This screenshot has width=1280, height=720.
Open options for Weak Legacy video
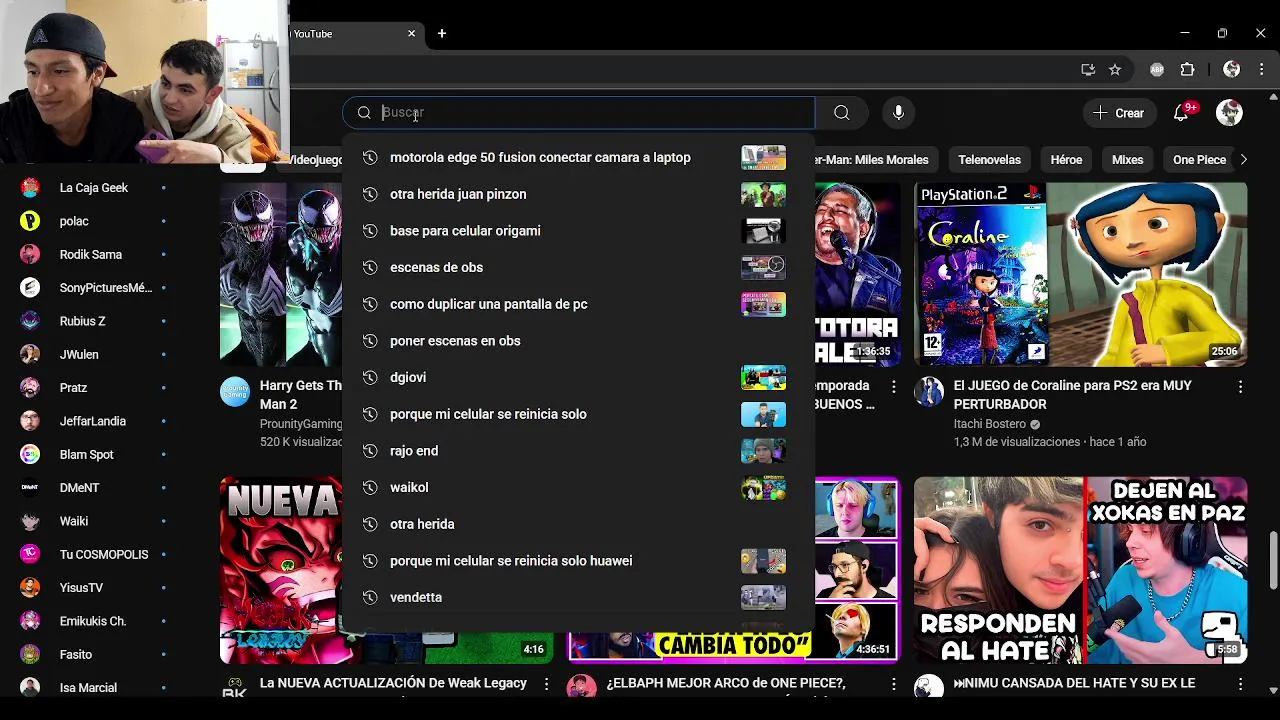546,684
